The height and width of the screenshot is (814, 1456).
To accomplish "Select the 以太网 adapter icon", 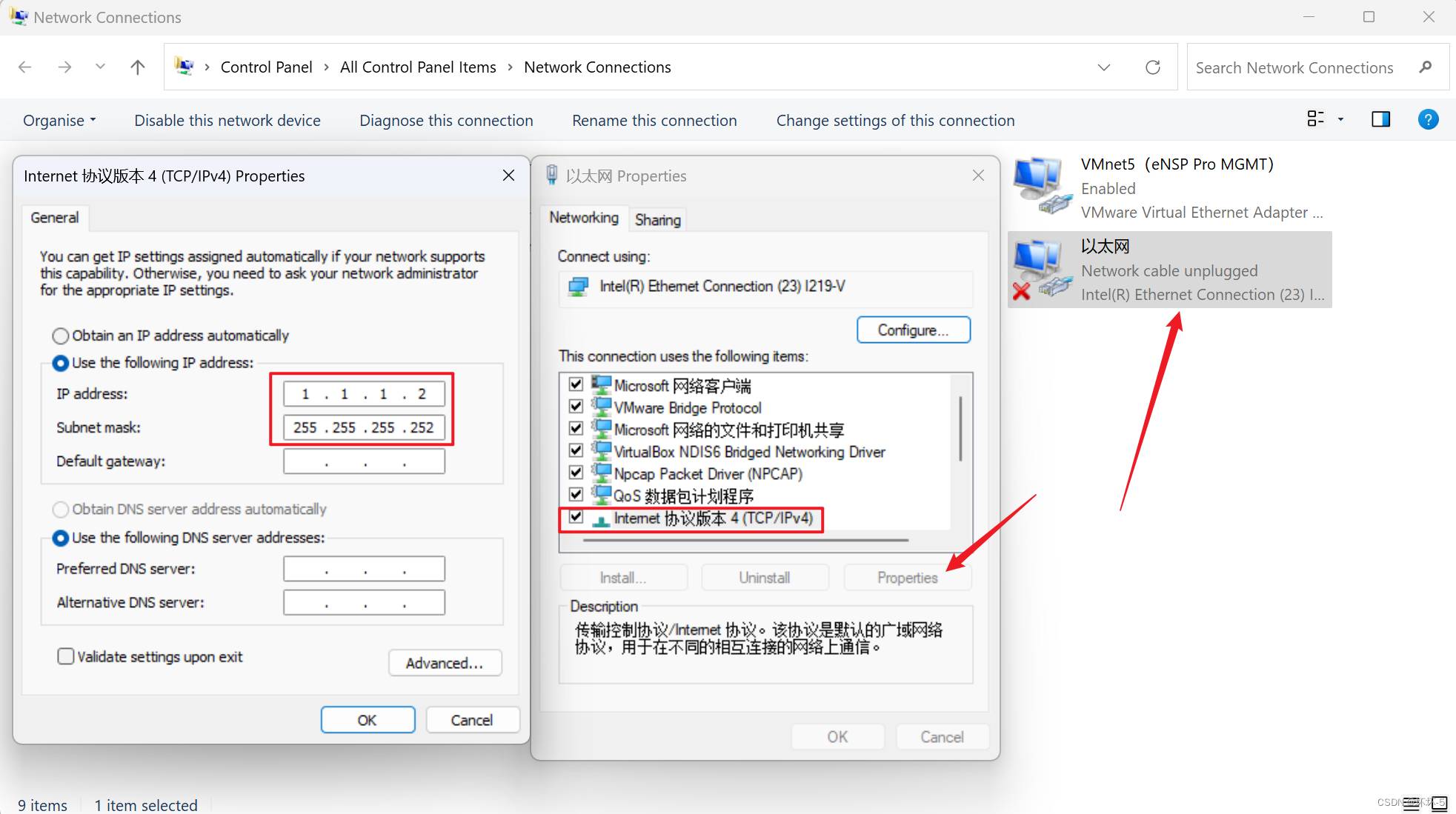I will (x=1043, y=270).
